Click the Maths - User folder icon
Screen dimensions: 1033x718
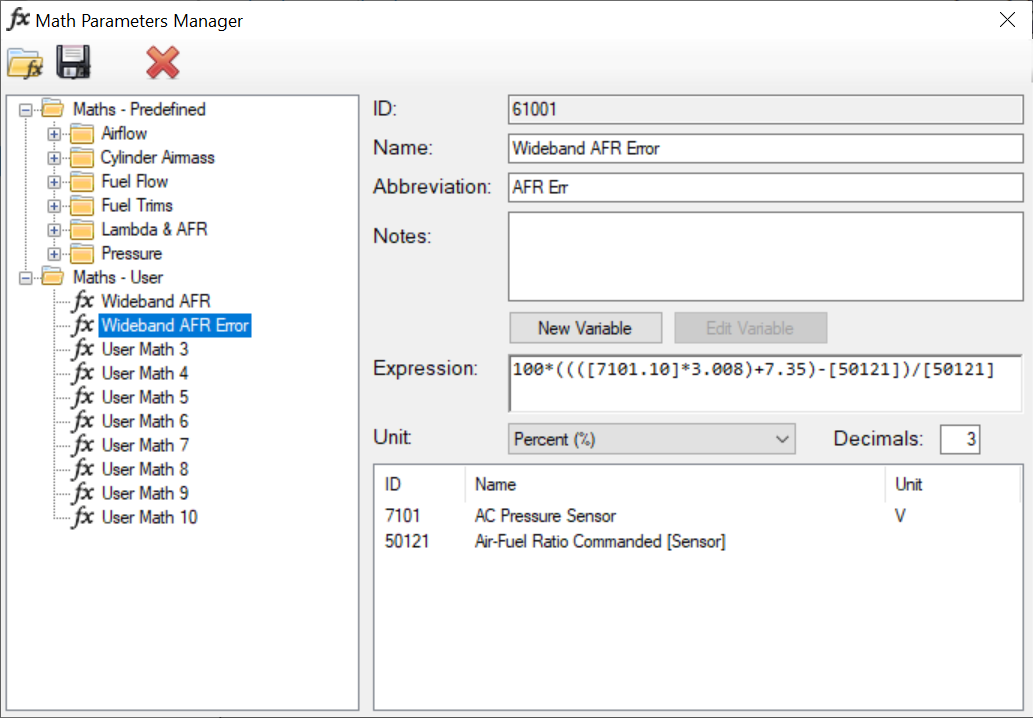pyautogui.click(x=53, y=277)
